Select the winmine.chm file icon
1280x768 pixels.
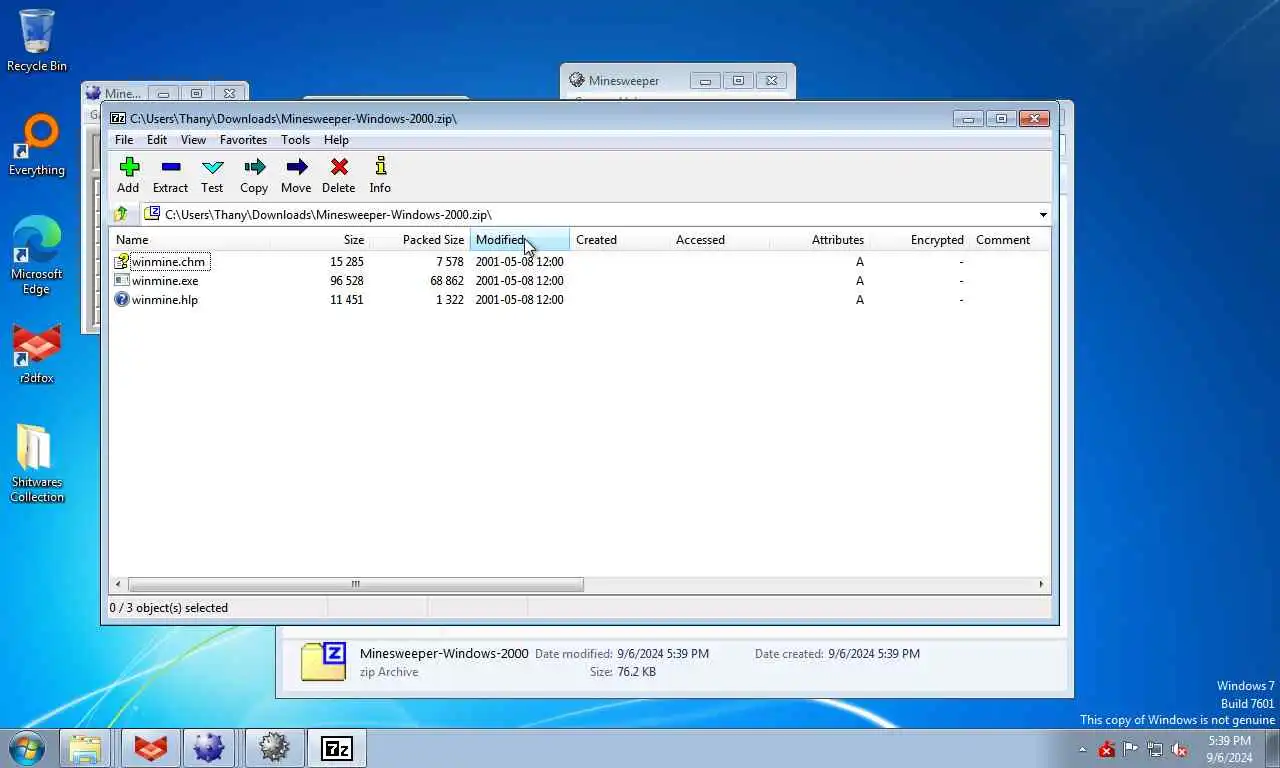tap(122, 261)
